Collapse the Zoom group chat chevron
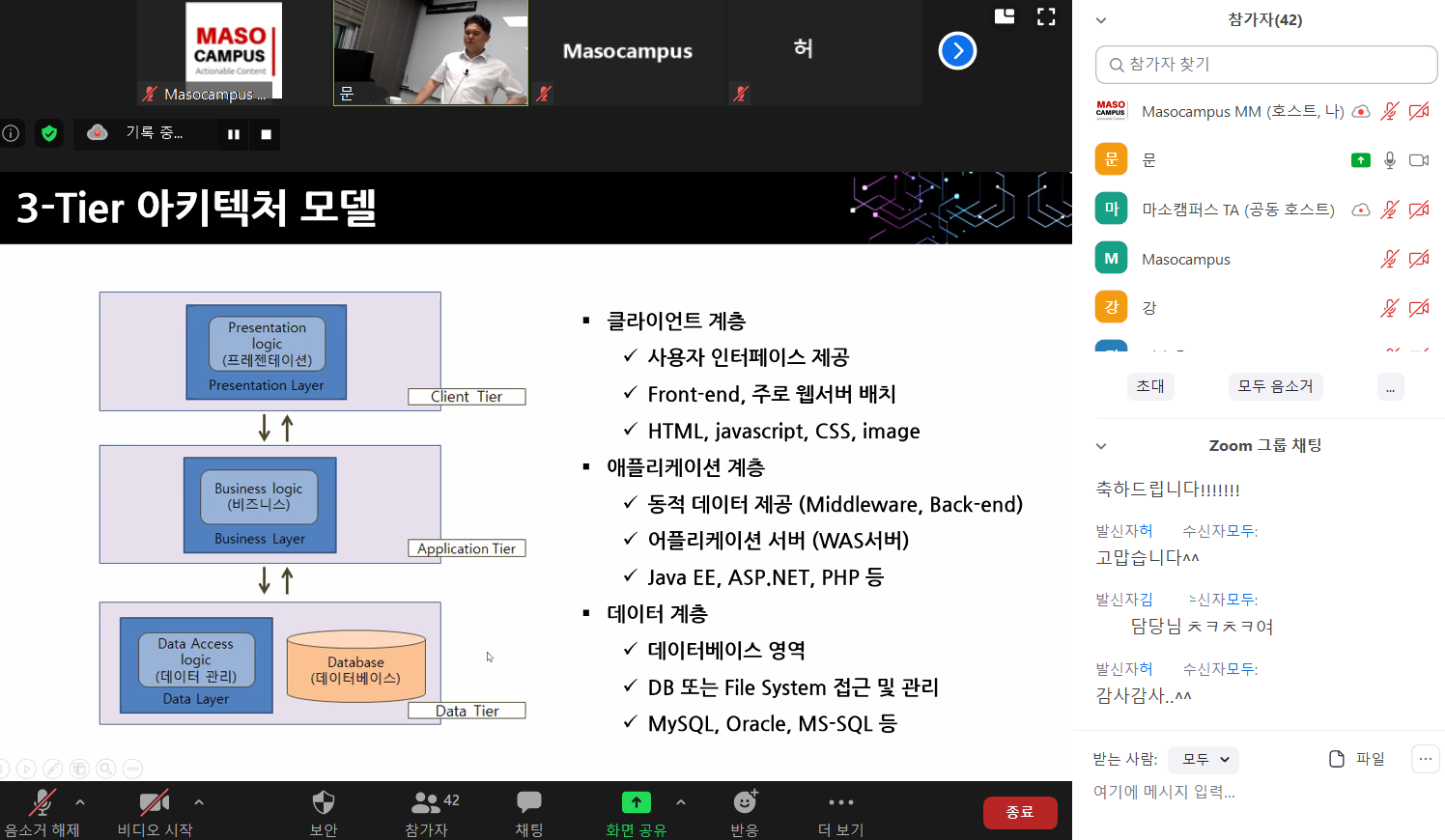1445x840 pixels. [1101, 446]
